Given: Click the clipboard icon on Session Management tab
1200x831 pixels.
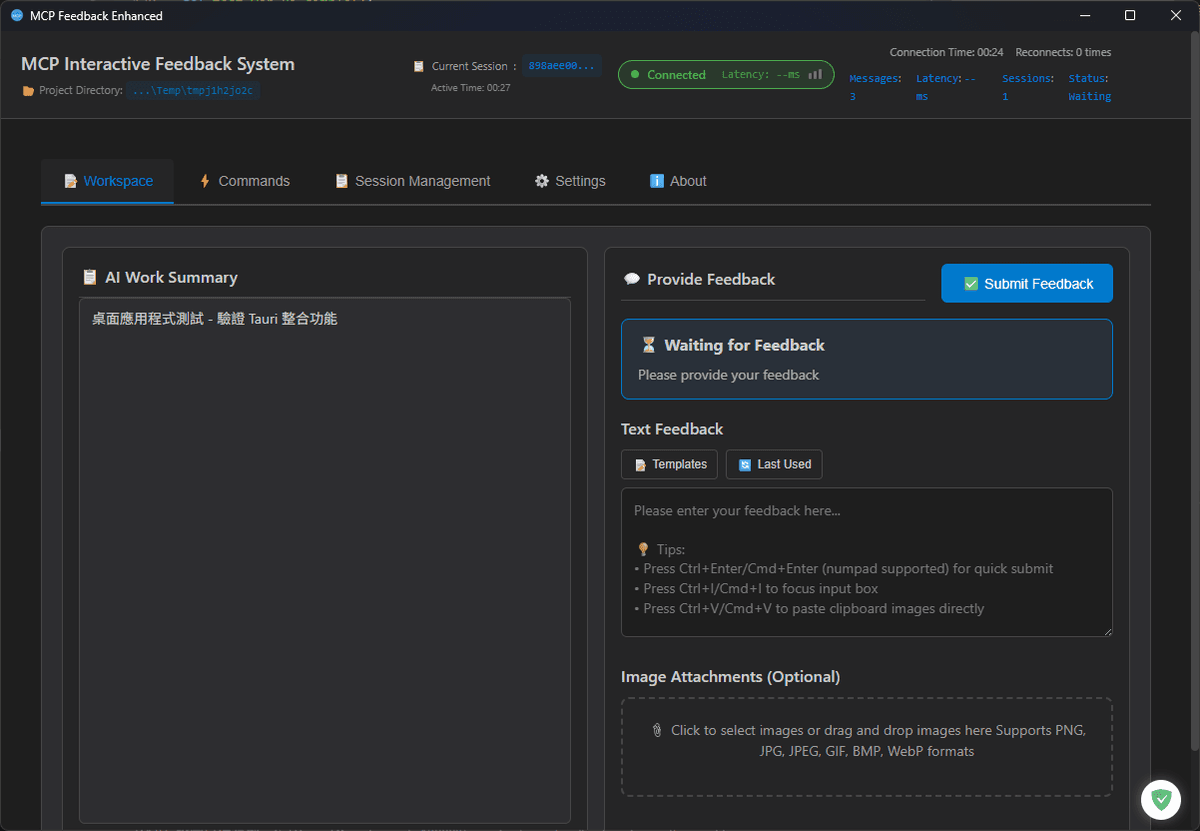Looking at the screenshot, I should [x=342, y=181].
